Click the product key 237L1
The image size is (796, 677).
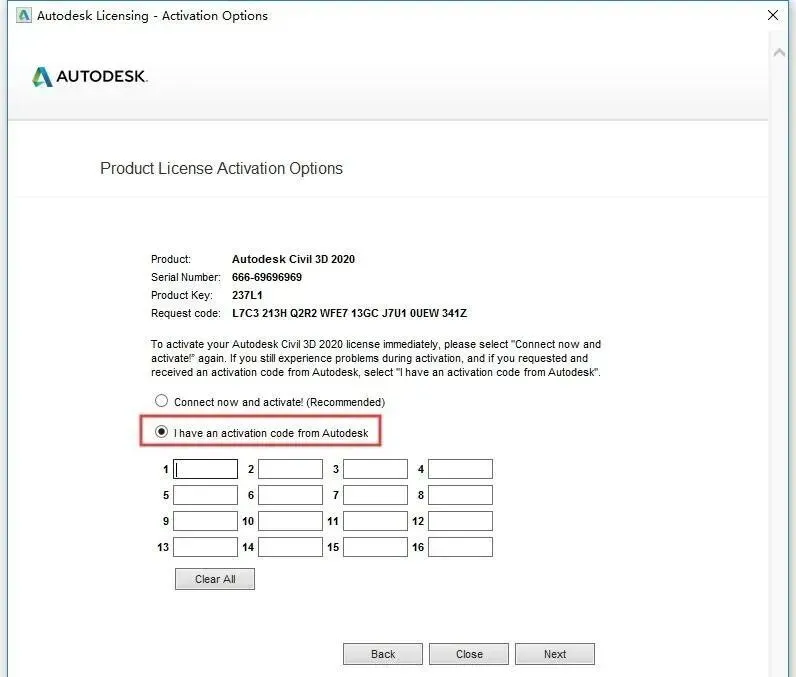click(247, 295)
